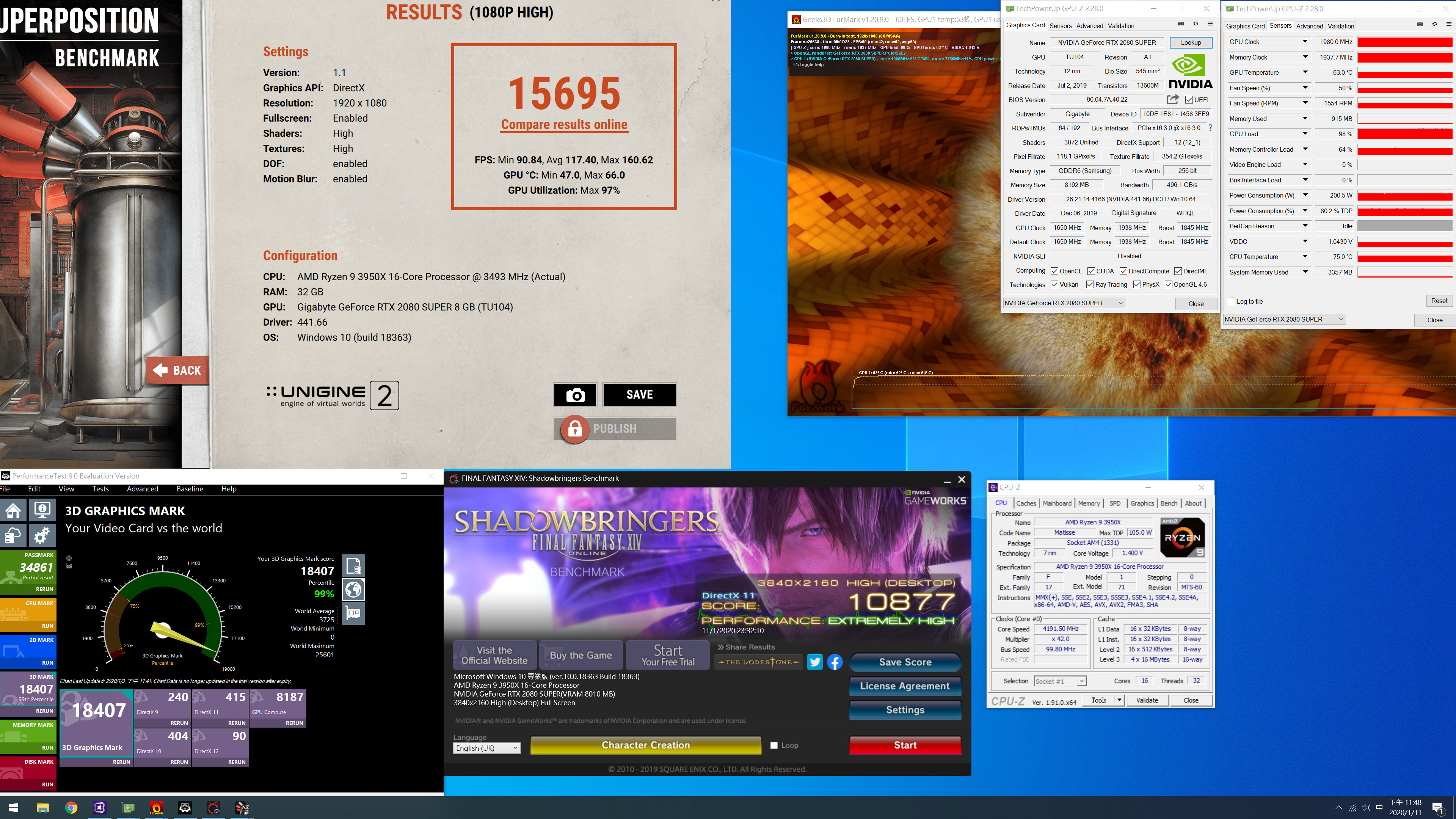Switch to chart view small icon
Viewport: 1456px width, 819px height.
click(69, 566)
